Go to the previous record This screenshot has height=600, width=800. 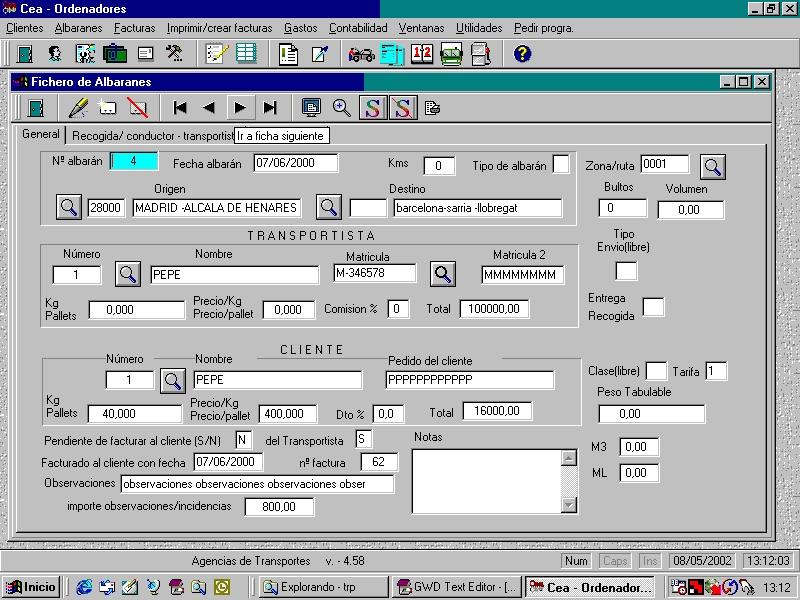tap(209, 108)
